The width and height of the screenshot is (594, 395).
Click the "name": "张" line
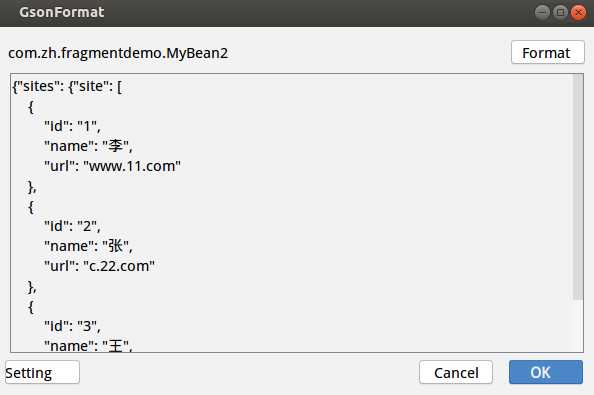pos(88,246)
